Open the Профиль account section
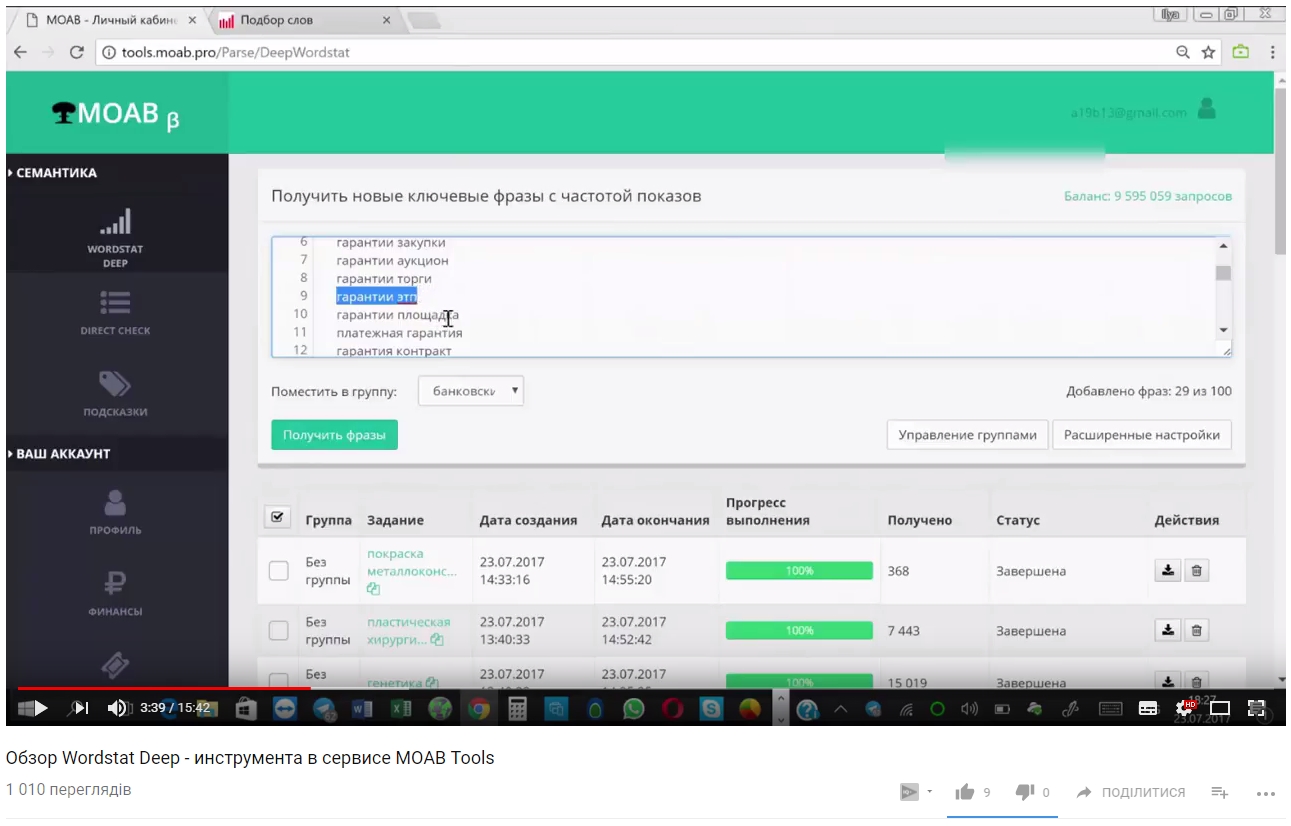 (115, 511)
